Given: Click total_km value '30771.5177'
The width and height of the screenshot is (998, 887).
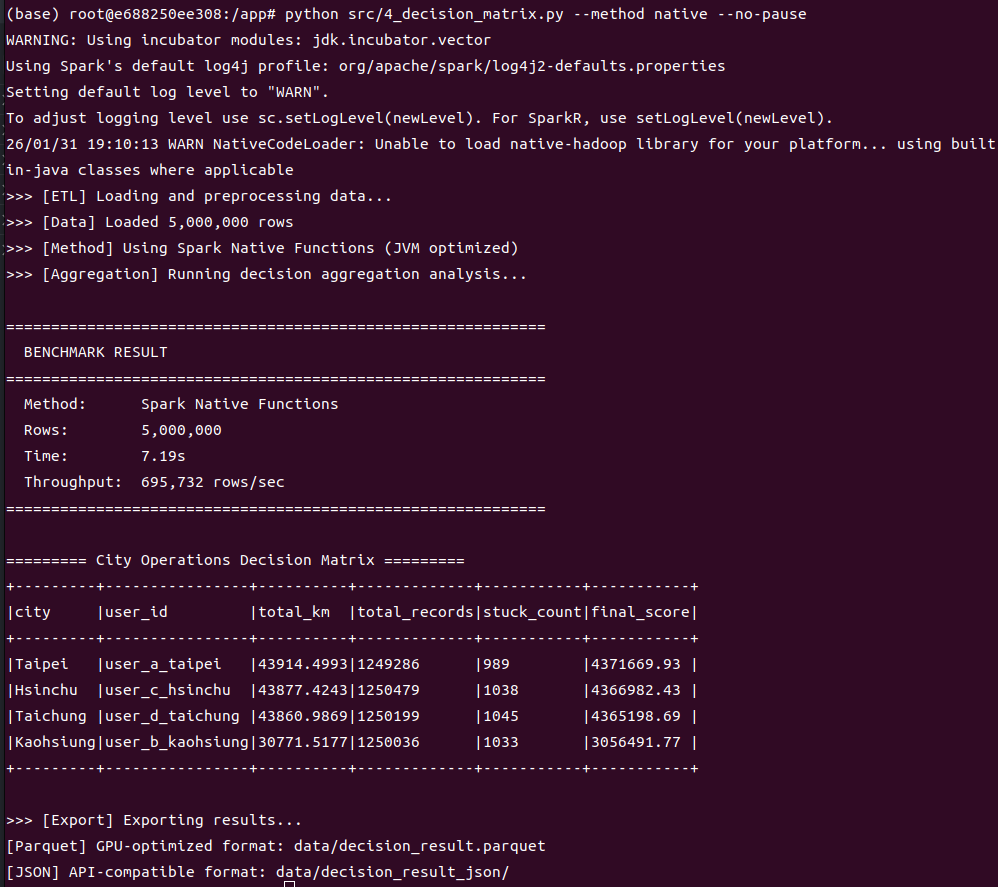Looking at the screenshot, I should [x=303, y=743].
